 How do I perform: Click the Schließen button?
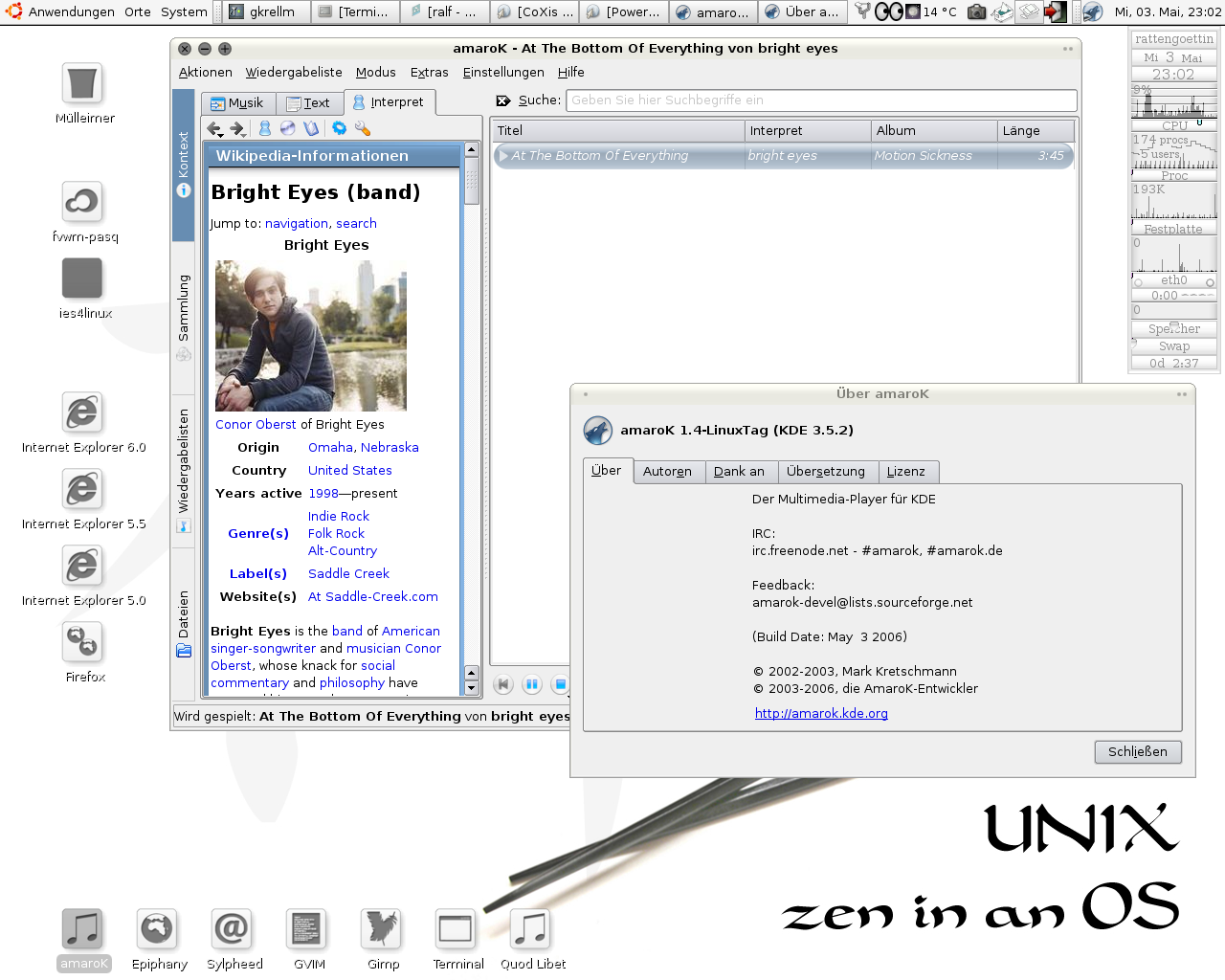point(1138,752)
